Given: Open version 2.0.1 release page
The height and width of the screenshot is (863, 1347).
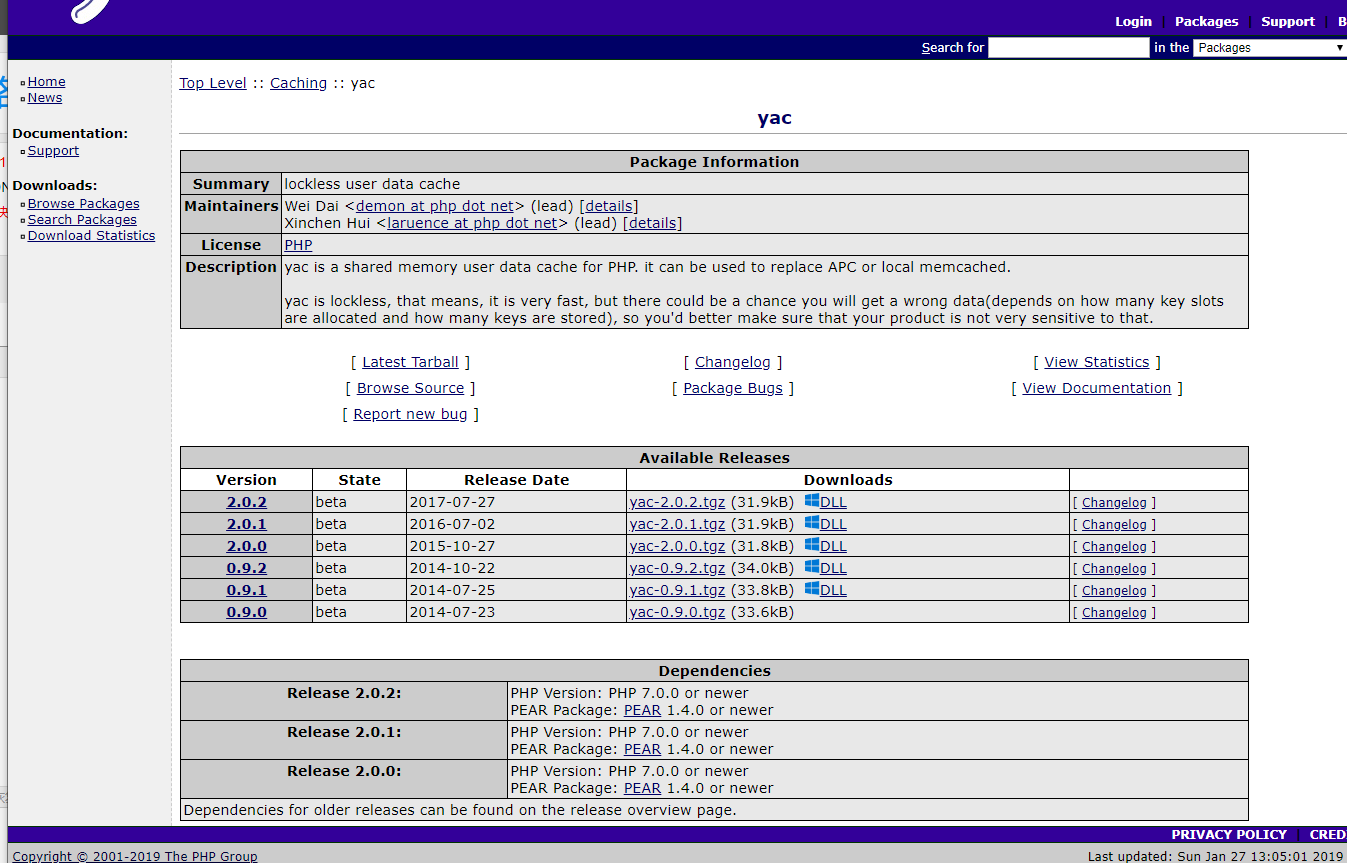Looking at the screenshot, I should pos(247,524).
